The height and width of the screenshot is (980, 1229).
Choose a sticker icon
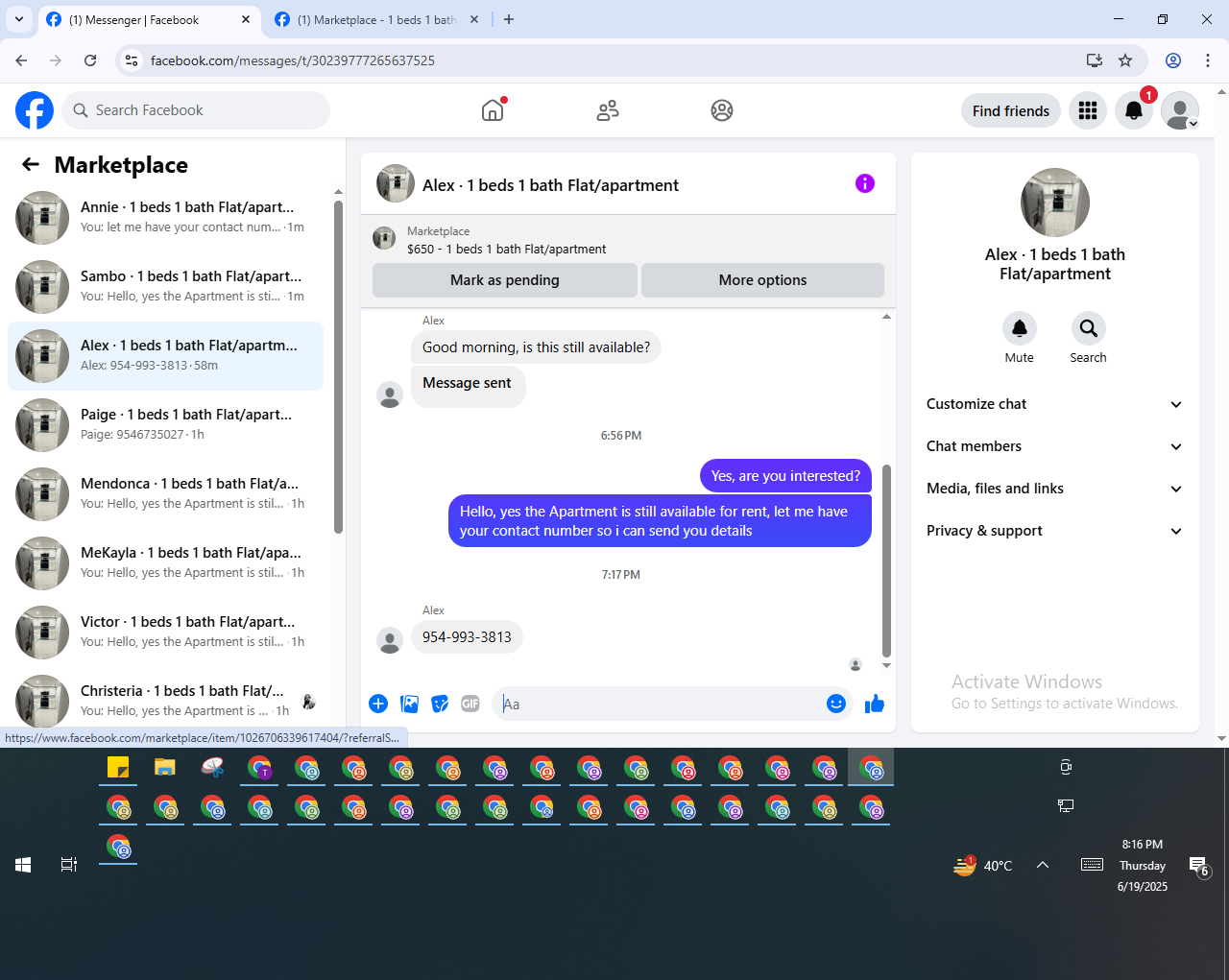pyautogui.click(x=440, y=704)
